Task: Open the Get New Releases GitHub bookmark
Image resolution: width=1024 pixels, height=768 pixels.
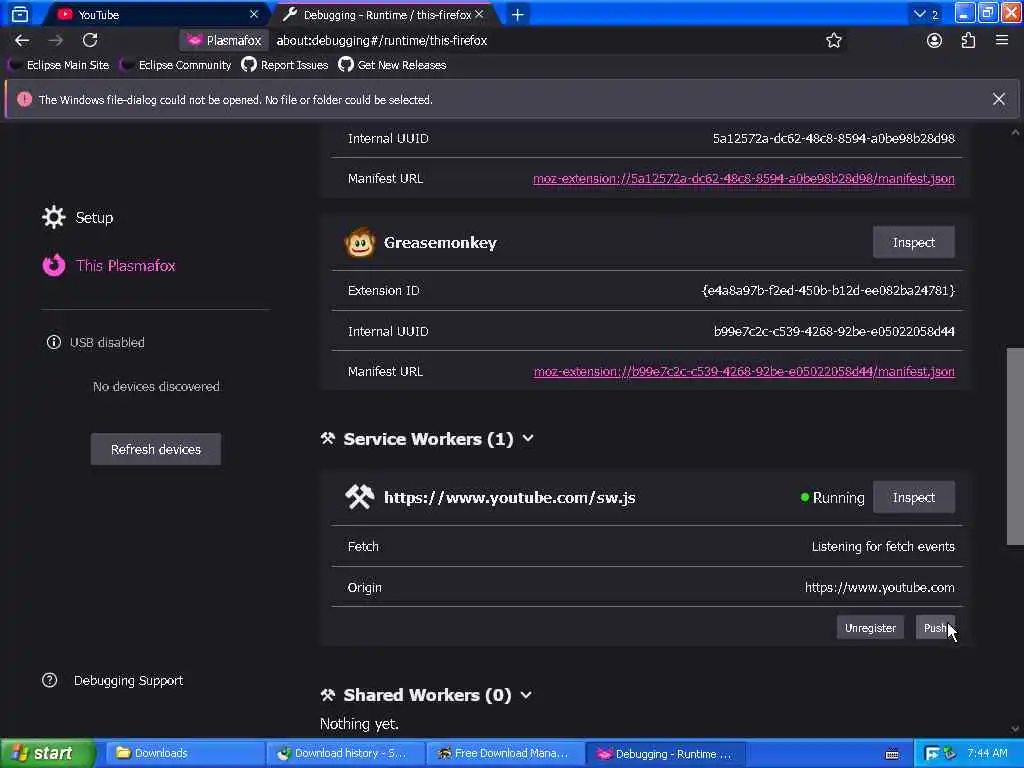Action: (392, 65)
